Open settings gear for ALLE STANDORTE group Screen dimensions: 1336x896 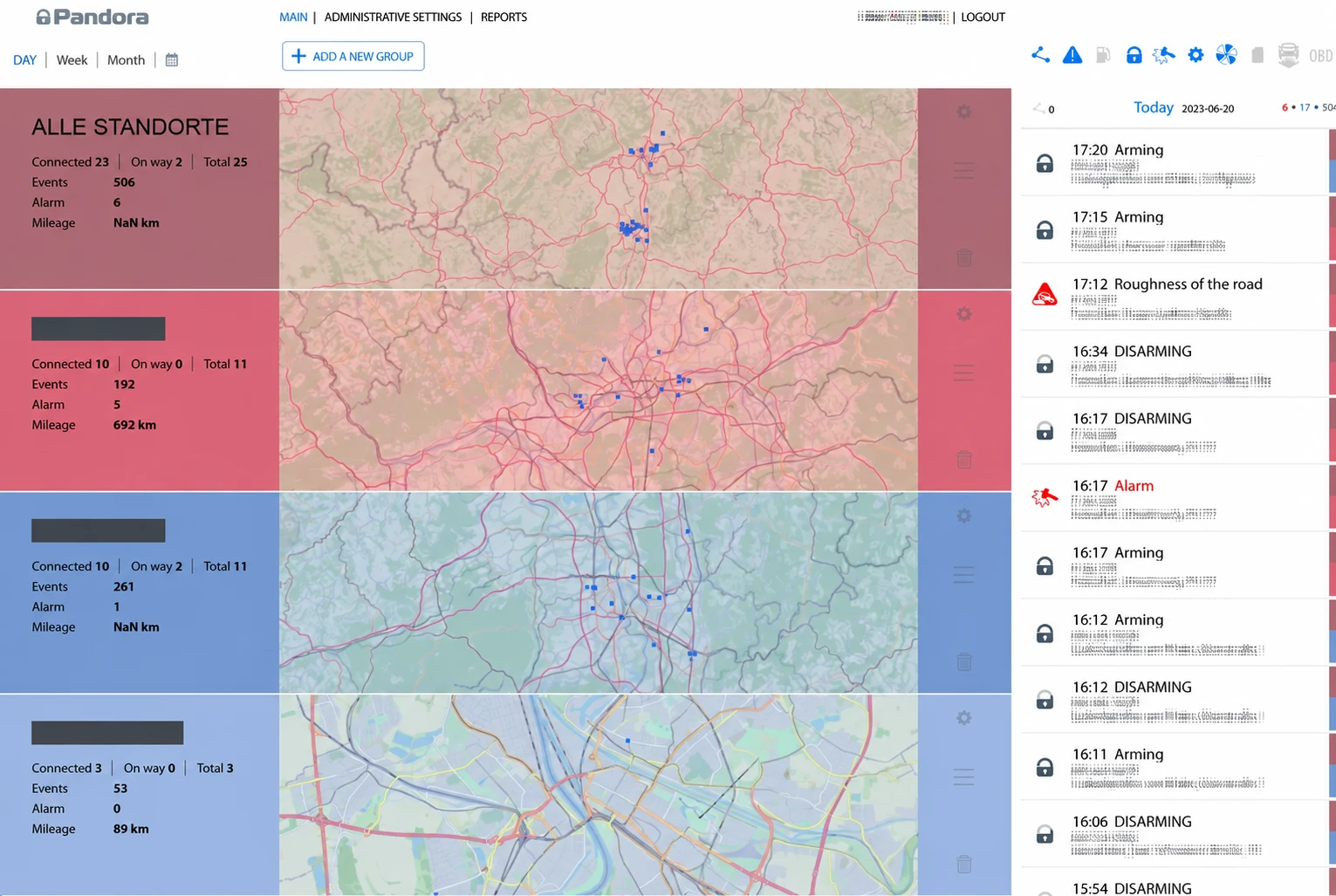(963, 112)
